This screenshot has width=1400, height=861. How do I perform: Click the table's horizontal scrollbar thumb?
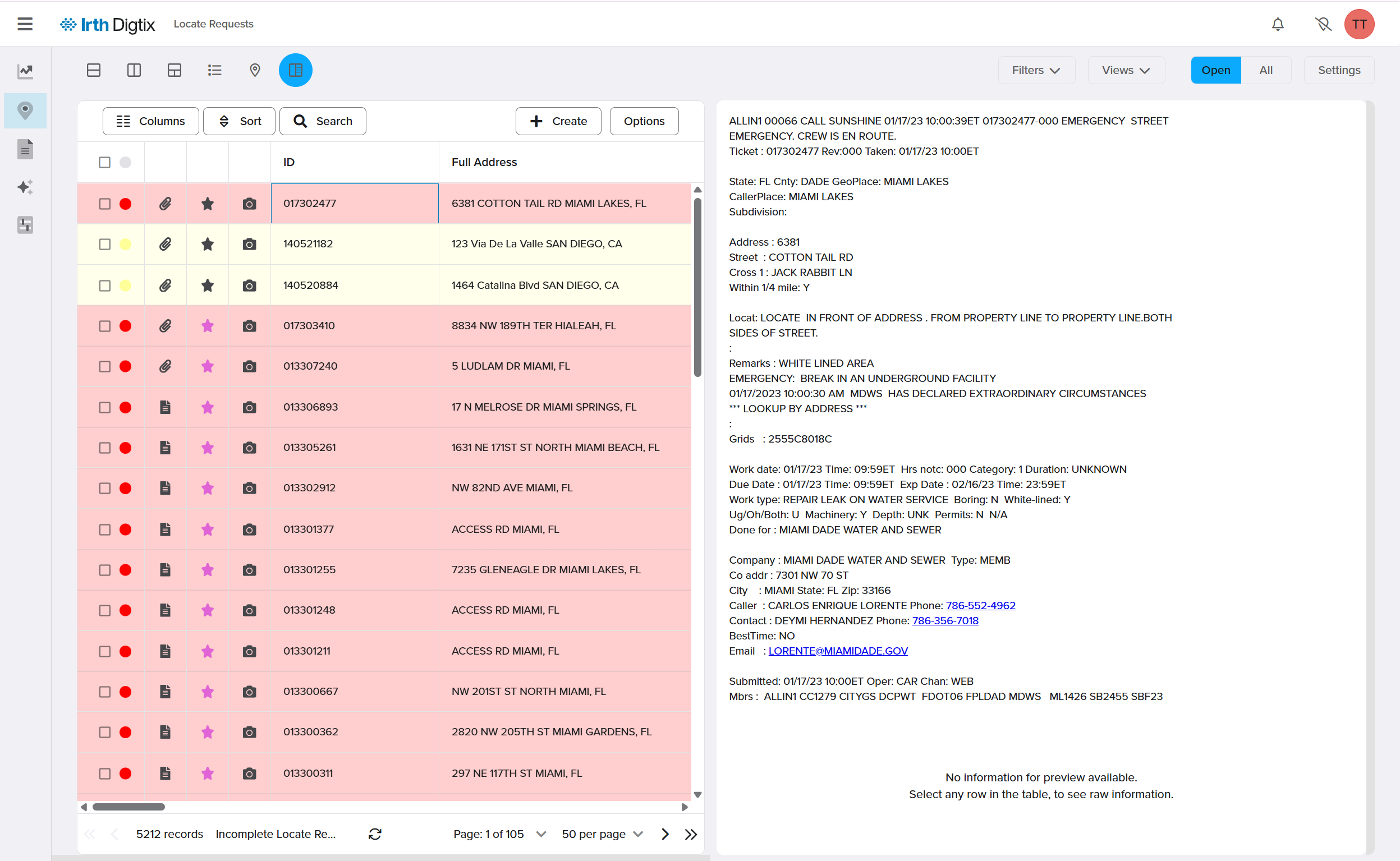click(128, 807)
